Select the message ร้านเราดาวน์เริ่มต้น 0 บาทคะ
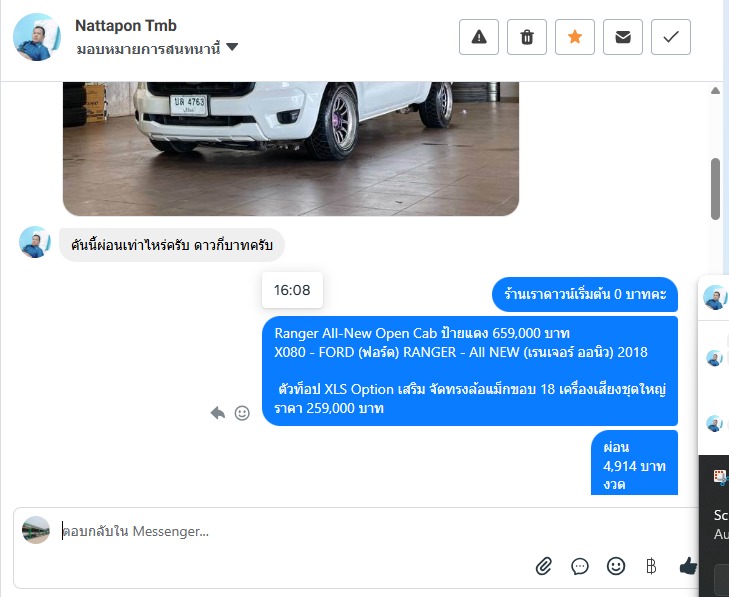729x597 pixels. tap(585, 294)
